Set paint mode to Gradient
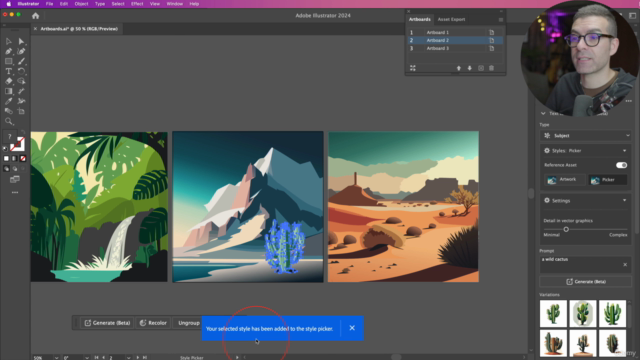Viewport: 640px width, 360px height. pos(15,158)
